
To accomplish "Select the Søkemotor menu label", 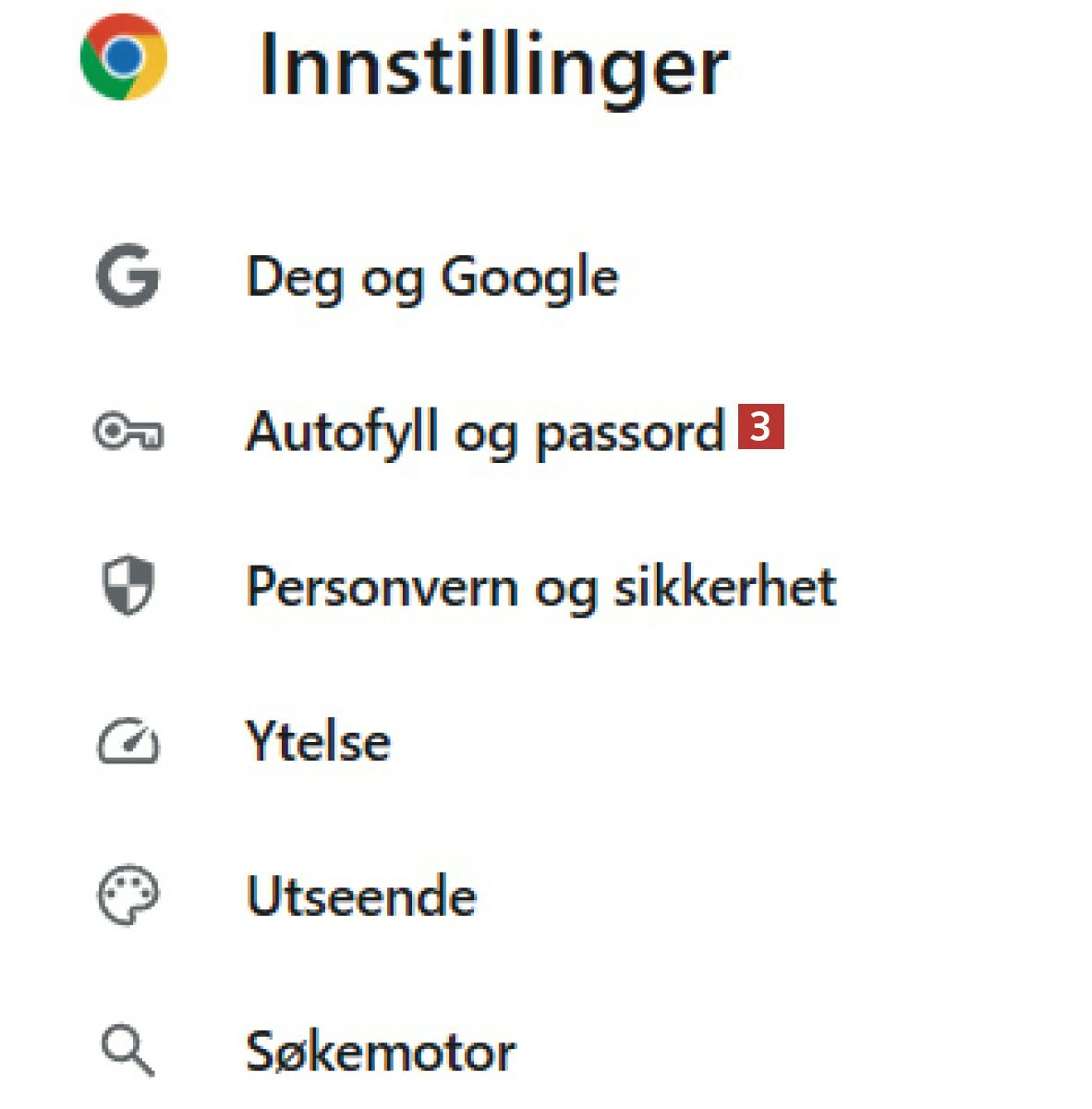I will pos(380,1052).
